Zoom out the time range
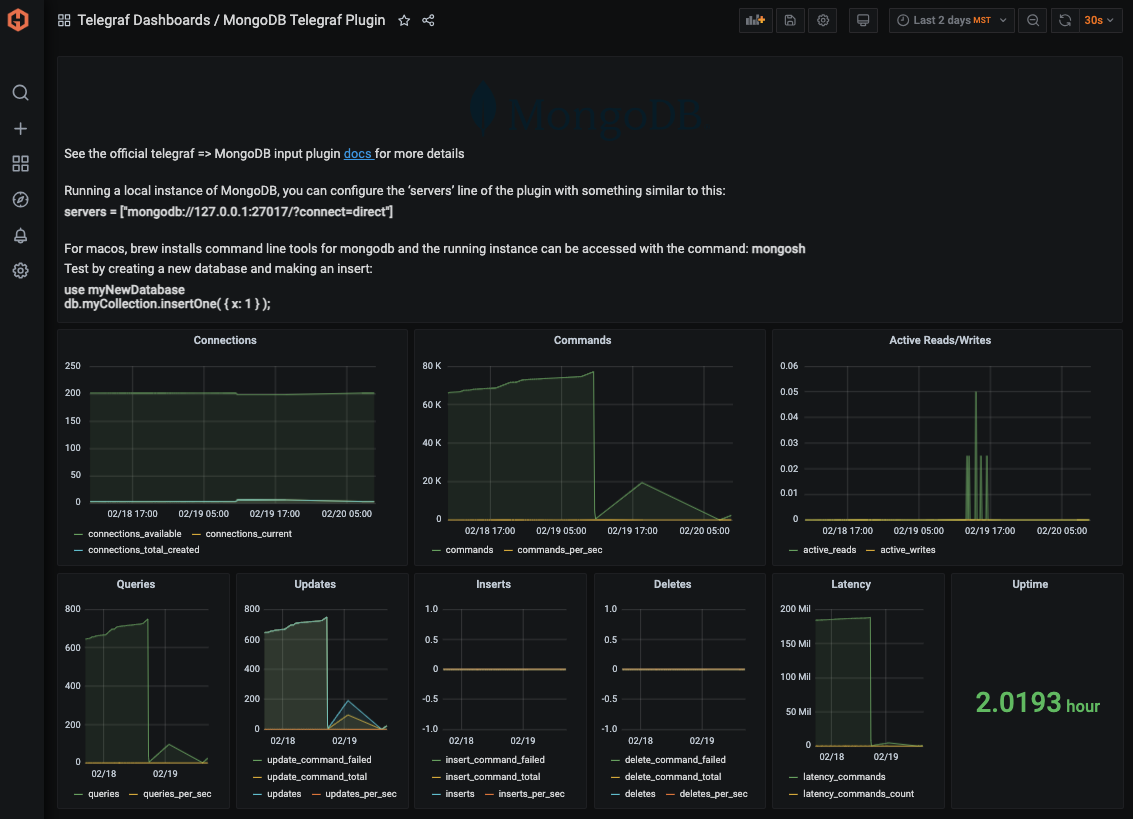Viewport: 1133px width, 819px height. coord(1033,20)
